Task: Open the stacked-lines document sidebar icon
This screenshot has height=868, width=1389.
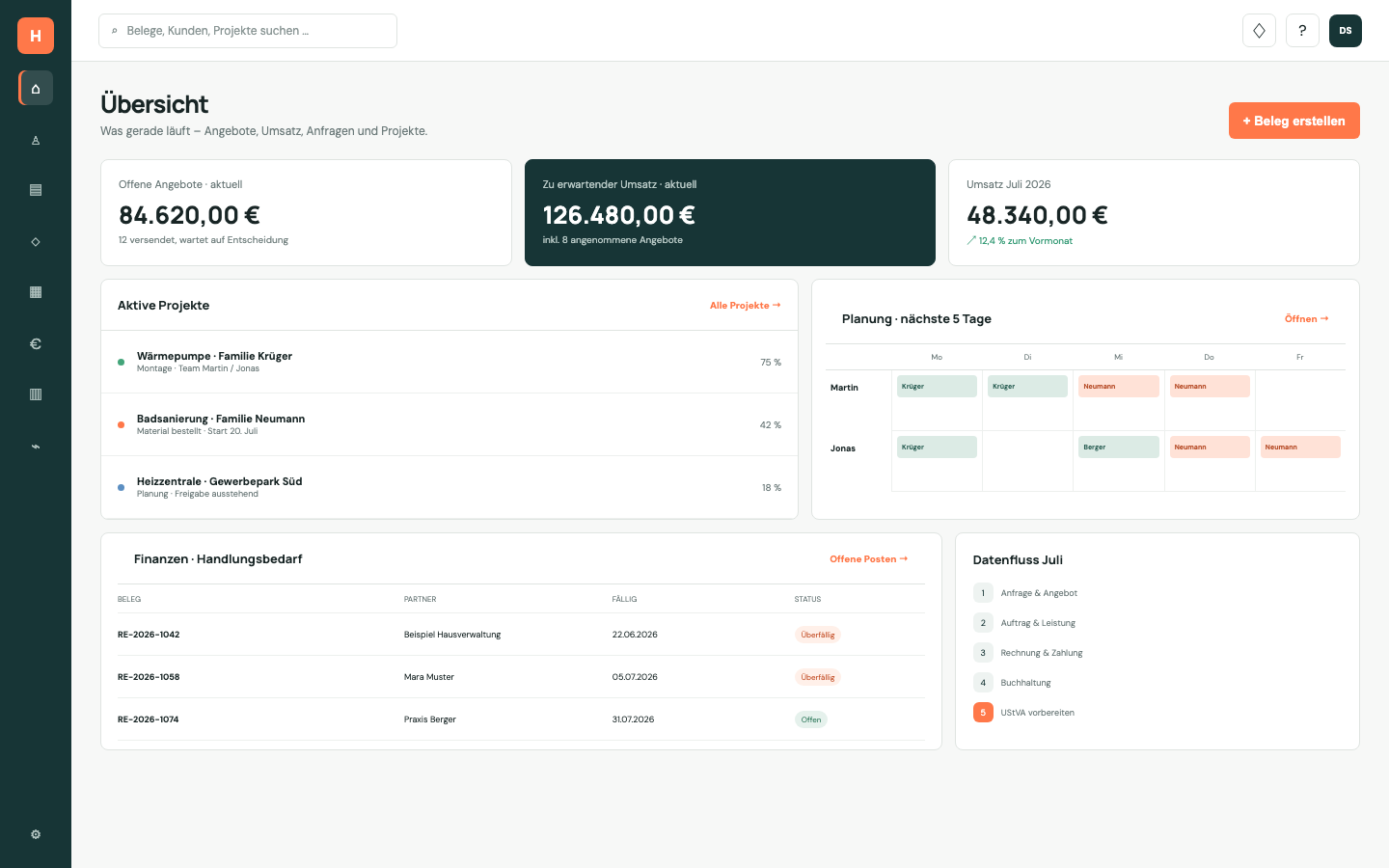Action: [36, 190]
